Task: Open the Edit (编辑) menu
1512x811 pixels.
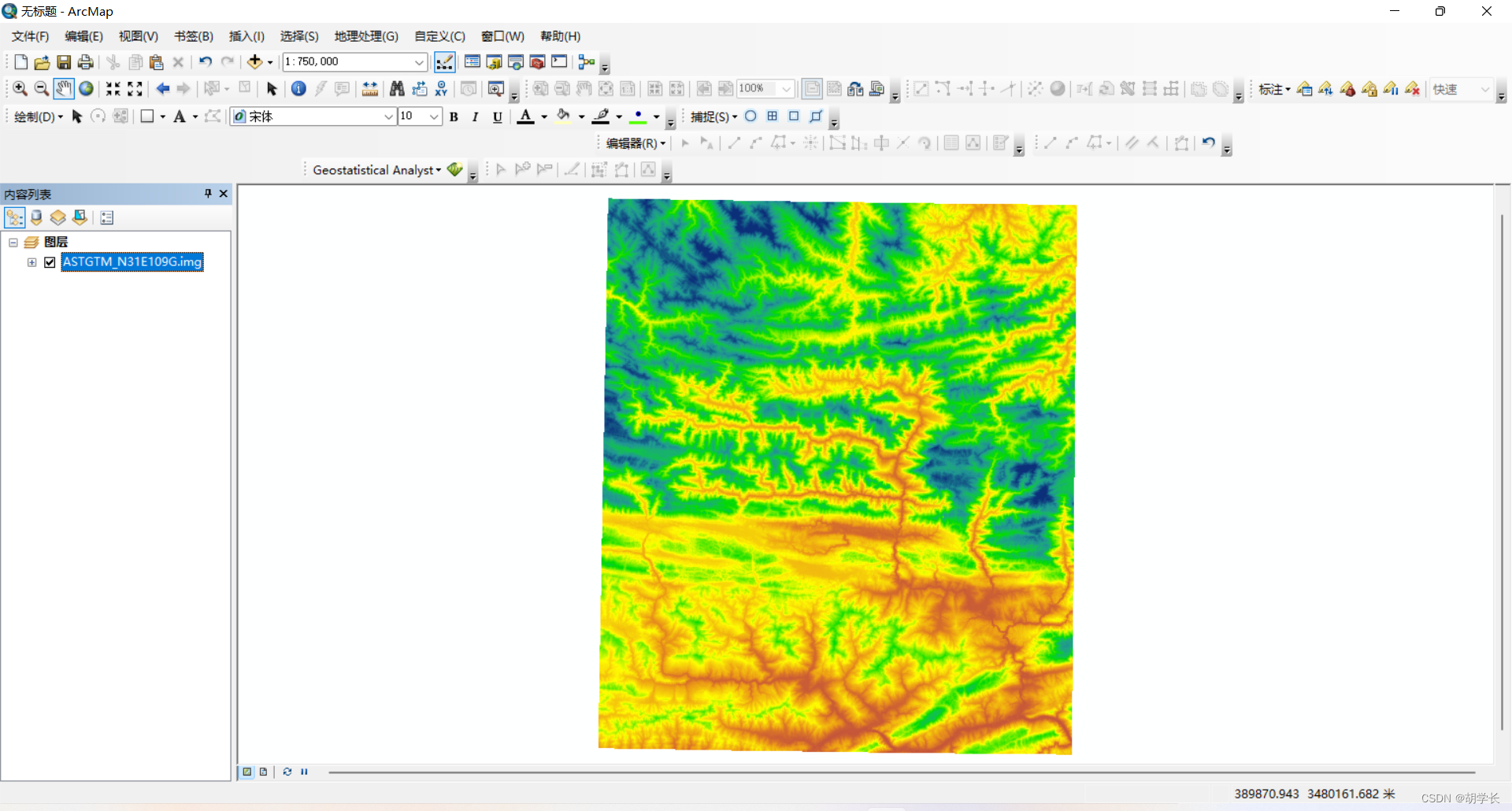Action: coord(83,36)
